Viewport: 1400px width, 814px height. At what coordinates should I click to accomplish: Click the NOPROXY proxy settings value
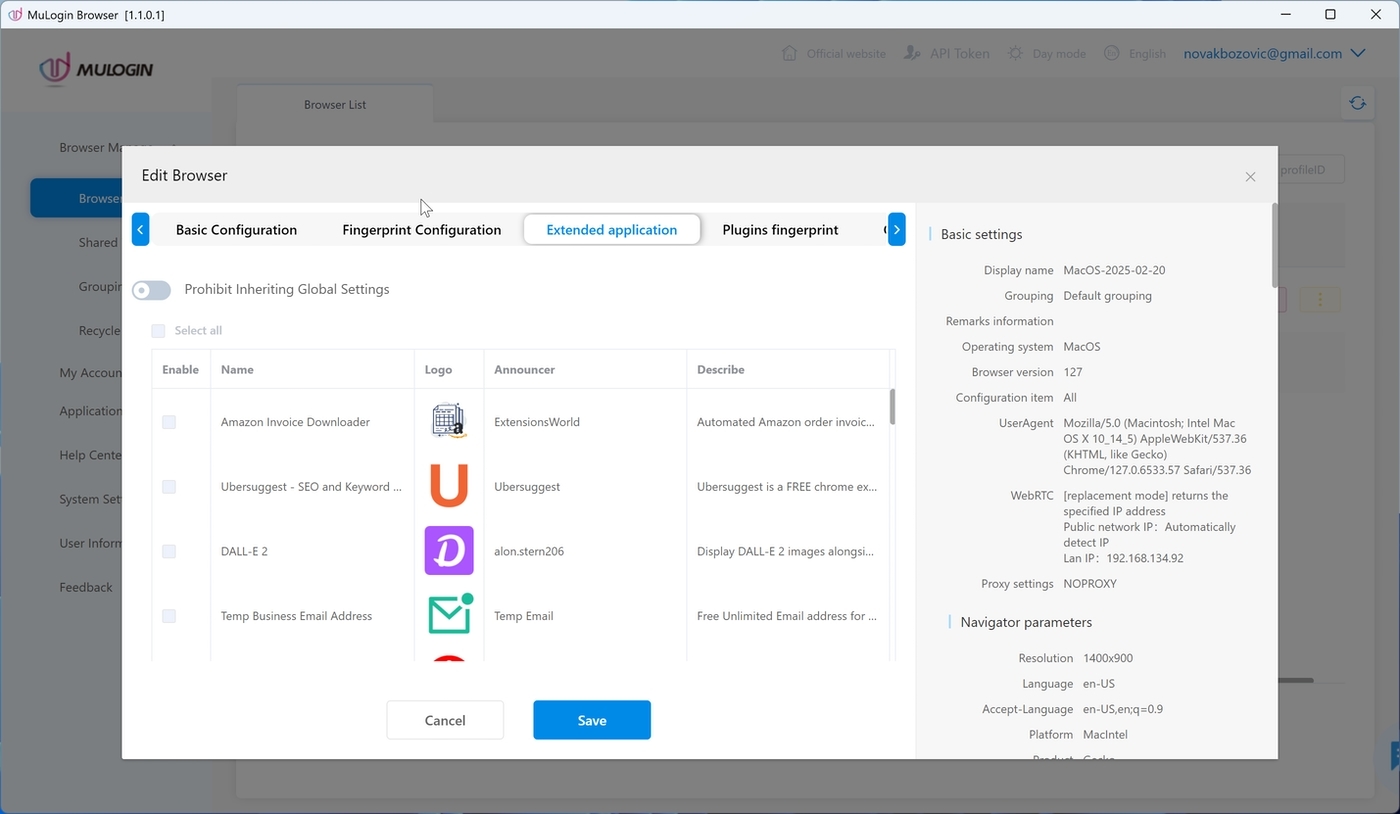pos(1090,583)
